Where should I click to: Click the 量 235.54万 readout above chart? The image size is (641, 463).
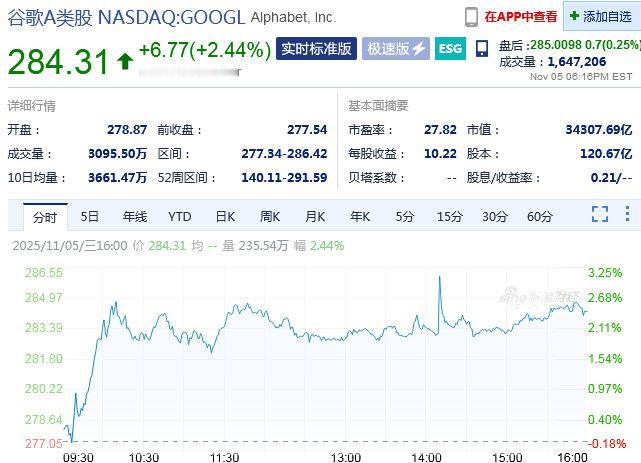point(255,246)
